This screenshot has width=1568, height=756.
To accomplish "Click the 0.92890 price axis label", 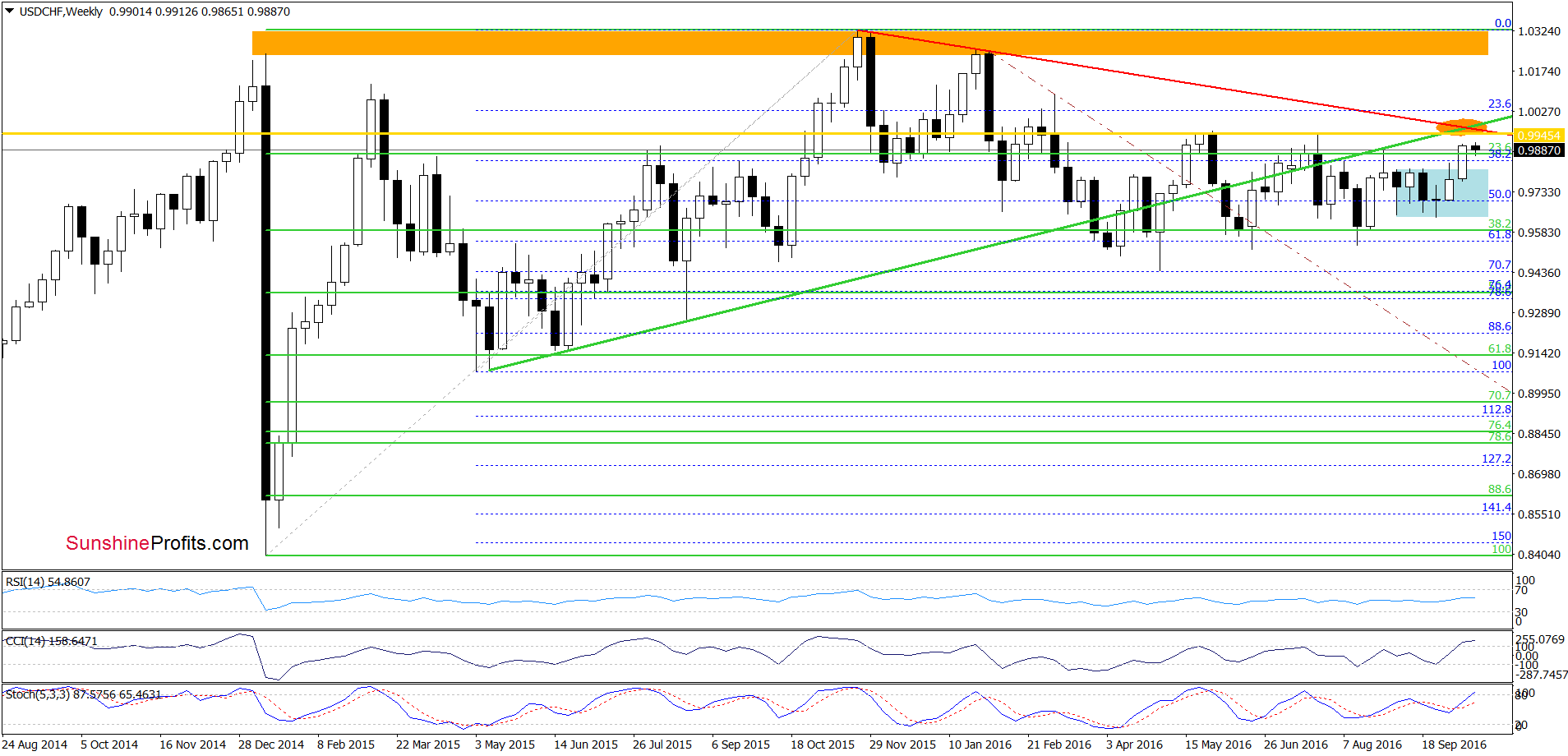I will (x=1539, y=313).
